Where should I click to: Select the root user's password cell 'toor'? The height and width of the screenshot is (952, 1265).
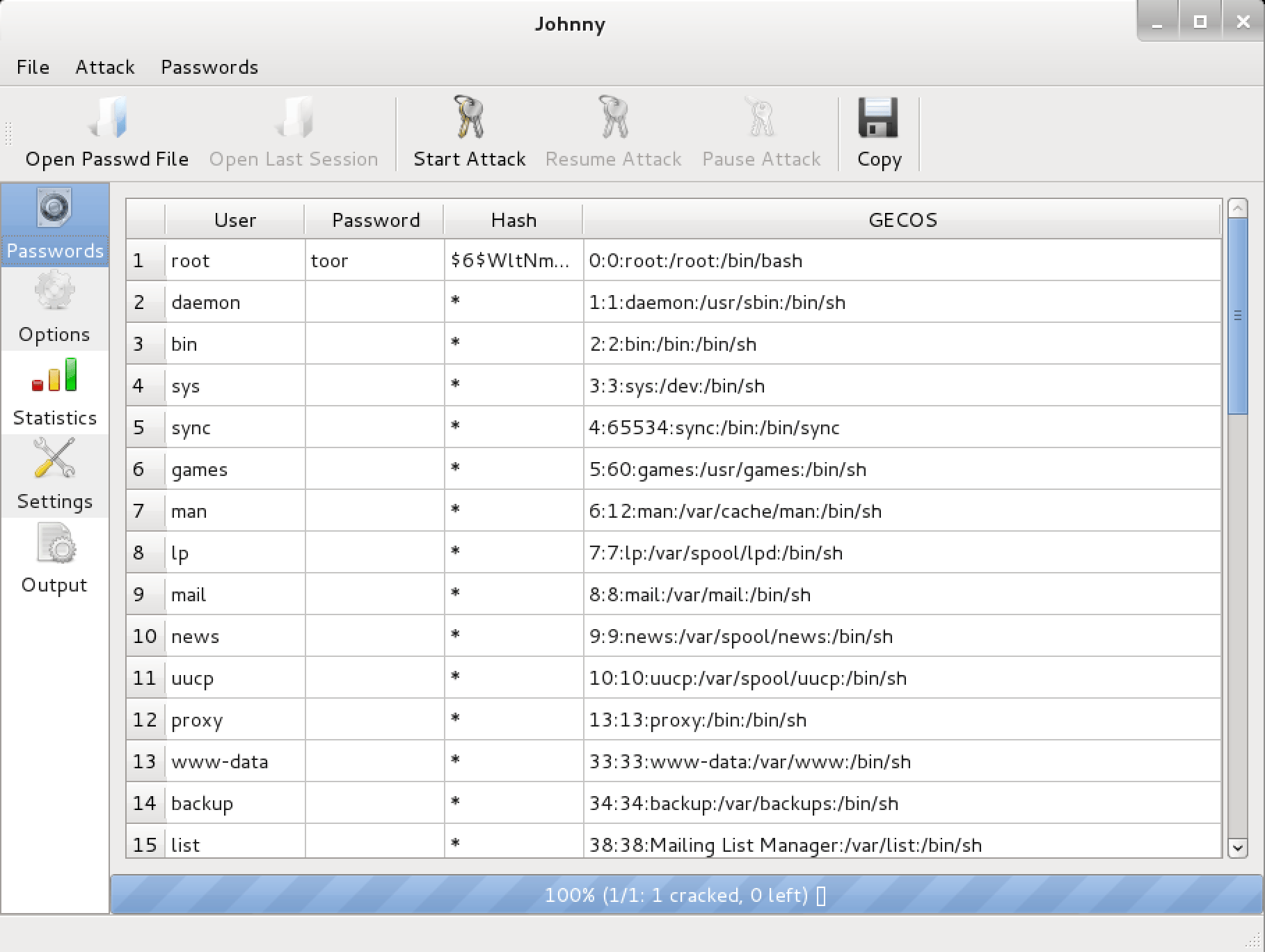pyautogui.click(x=374, y=260)
